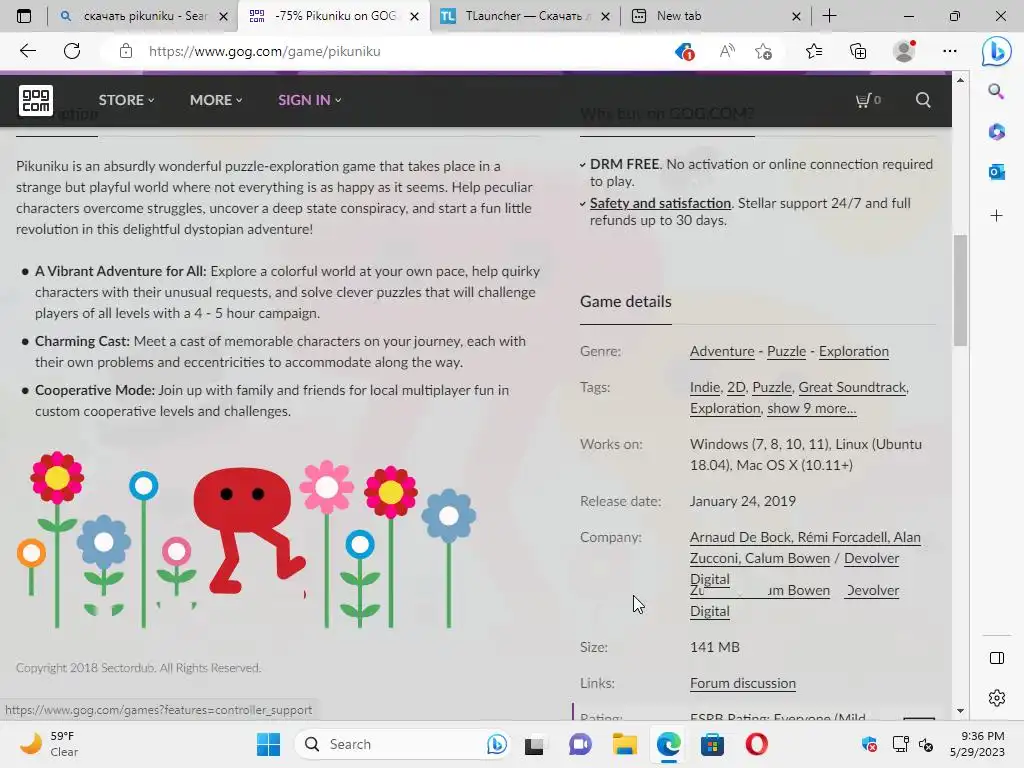The width and height of the screenshot is (1024, 768).
Task: Open the Great Soundtrack tag link
Action: [x=852, y=387]
